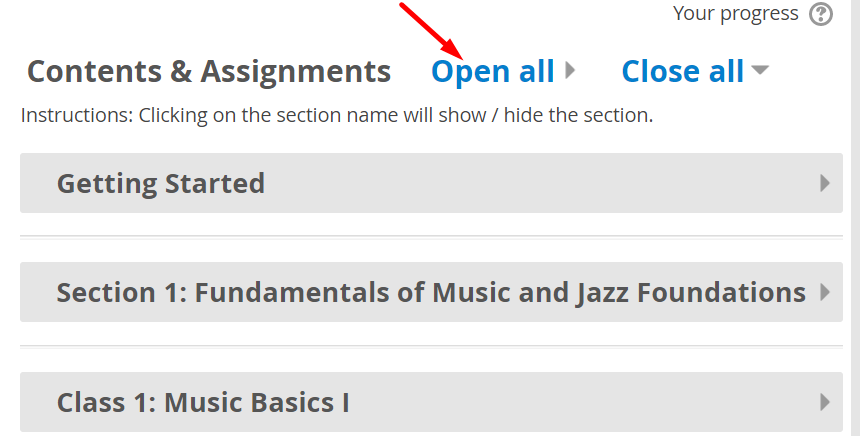This screenshot has height=436, width=860.
Task: Click the help icon beside Your progress
Action: point(821,14)
